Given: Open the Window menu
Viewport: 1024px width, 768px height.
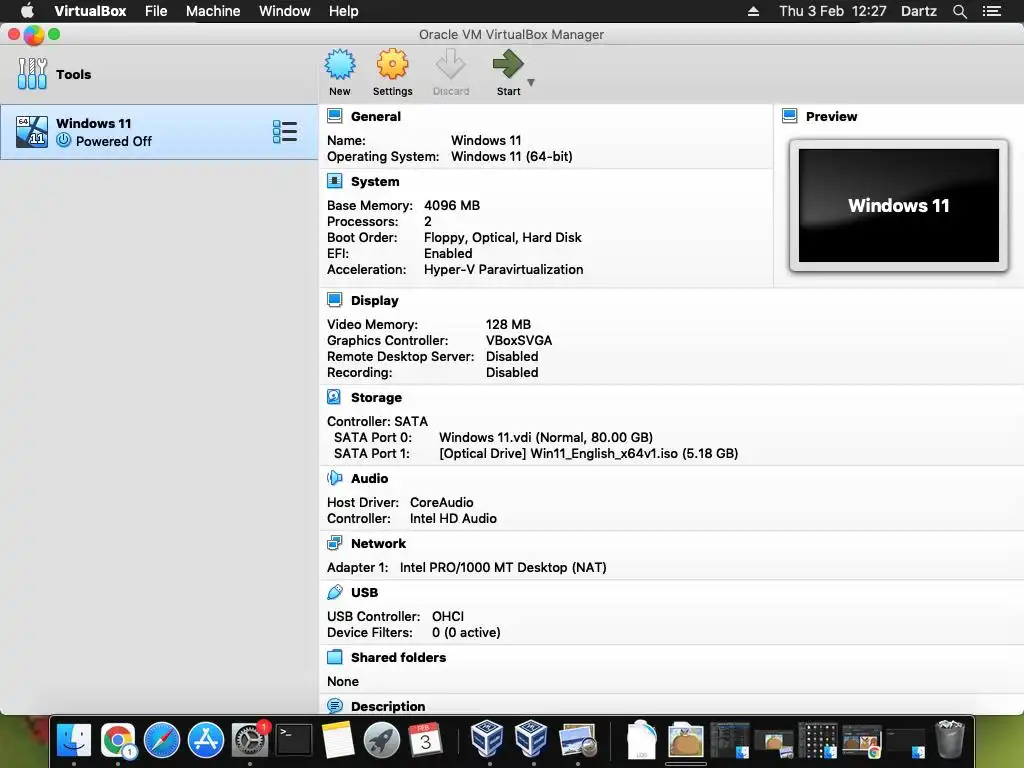Looking at the screenshot, I should click(285, 11).
